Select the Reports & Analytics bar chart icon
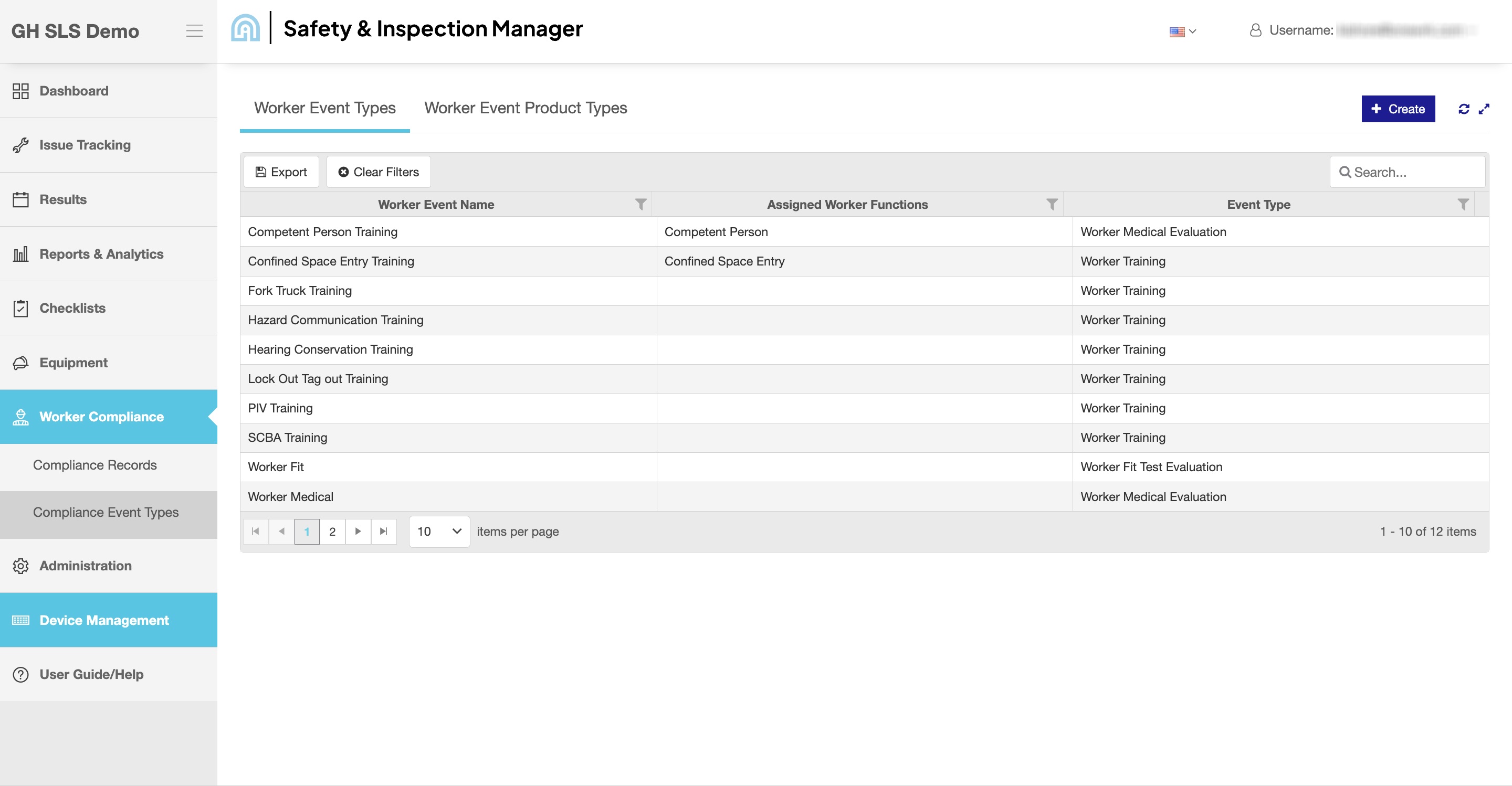Screen dimensions: 1512x786 point(21,253)
